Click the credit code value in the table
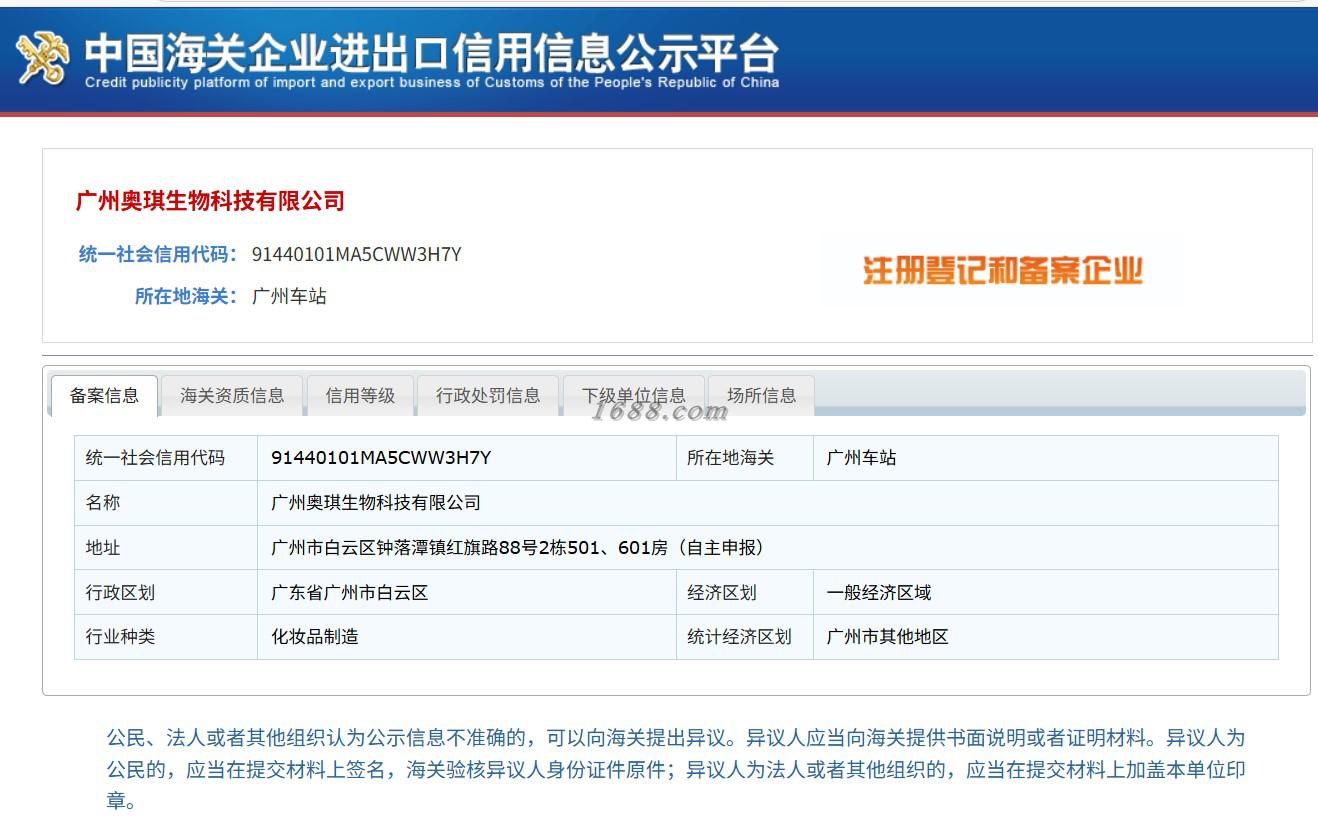Viewport: 1318px width, 818px height. coord(467,458)
